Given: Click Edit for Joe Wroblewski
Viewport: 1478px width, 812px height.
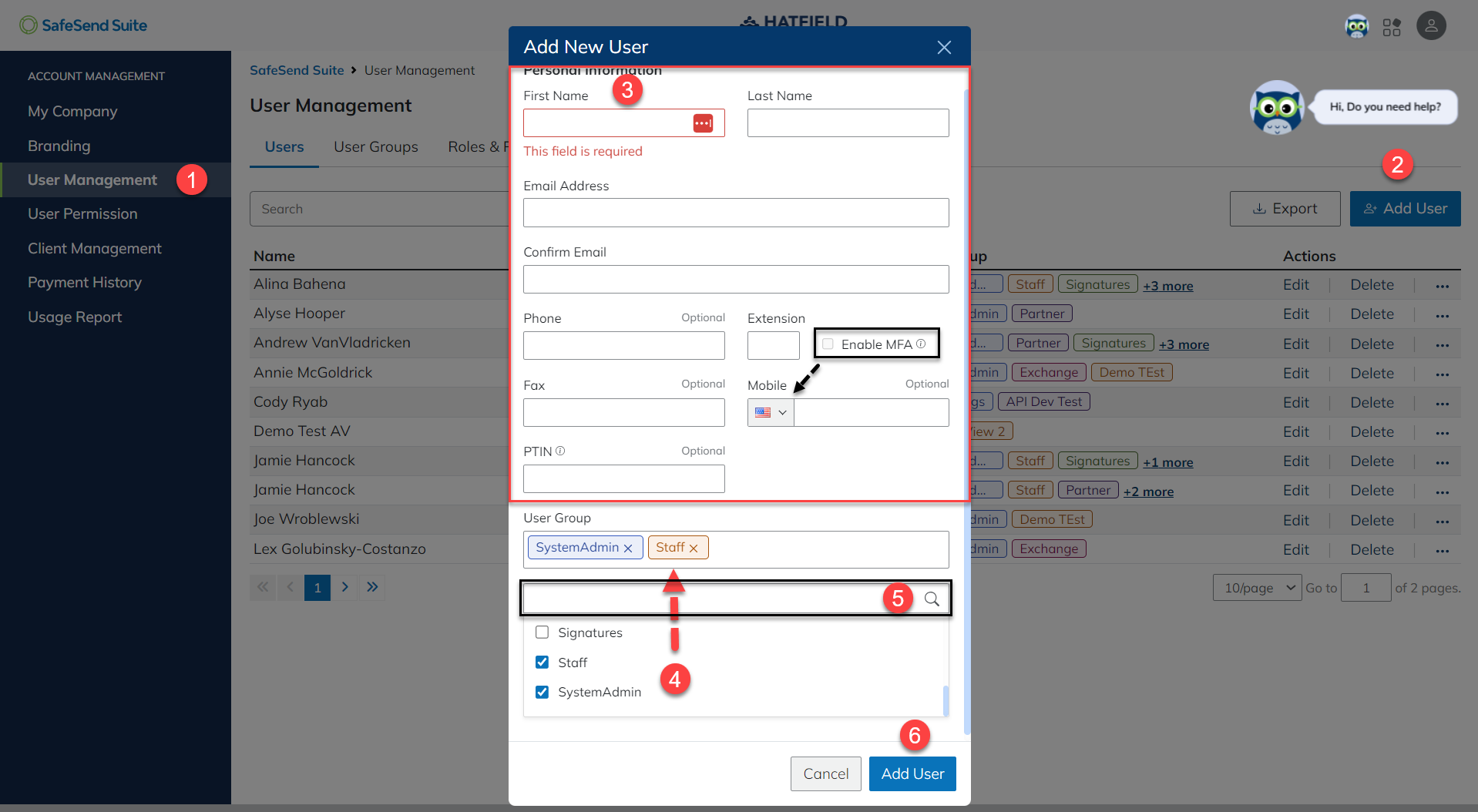Looking at the screenshot, I should (x=1295, y=519).
